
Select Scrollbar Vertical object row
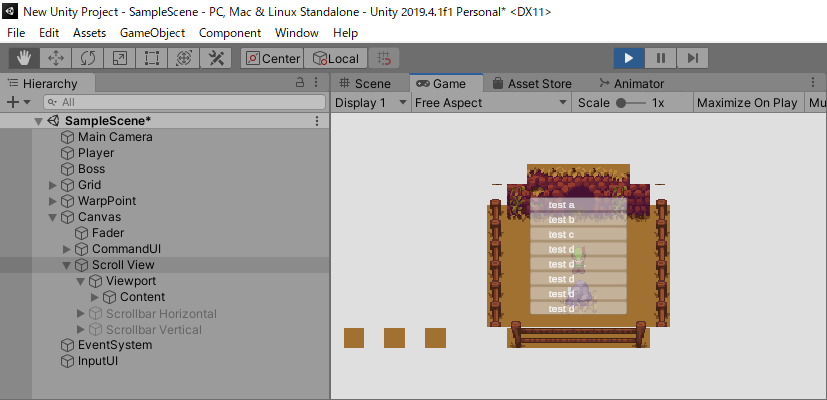point(164,330)
